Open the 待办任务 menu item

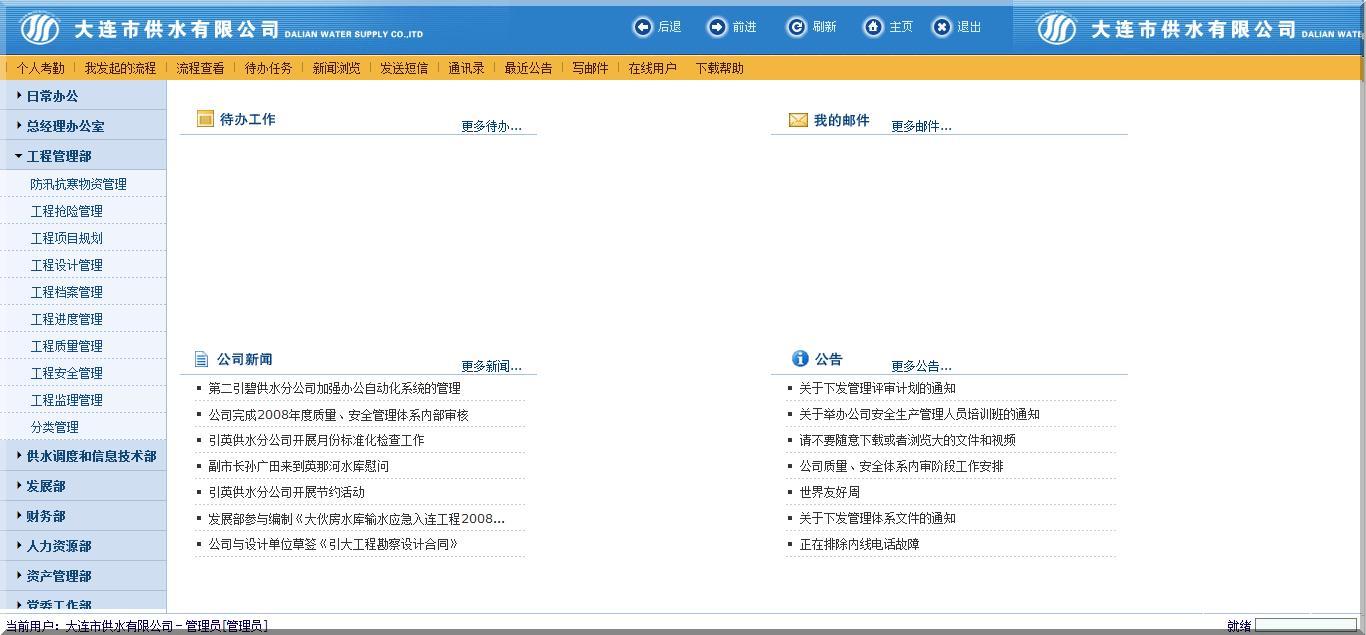(268, 68)
